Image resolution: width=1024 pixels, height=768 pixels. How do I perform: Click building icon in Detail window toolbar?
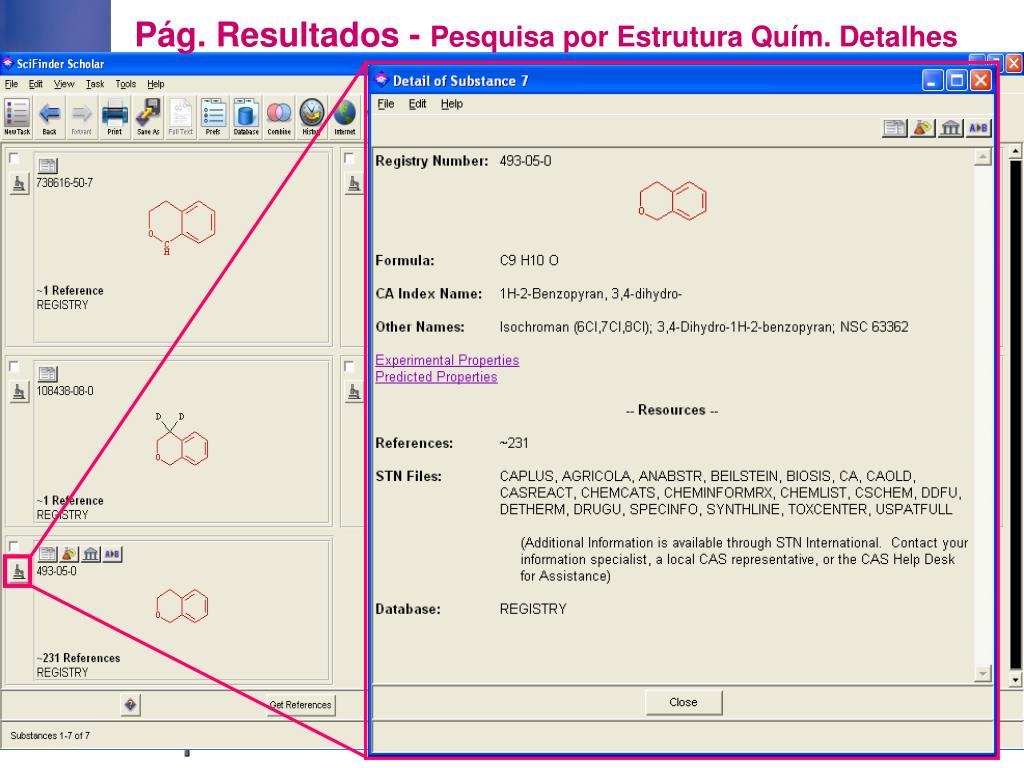tap(951, 128)
